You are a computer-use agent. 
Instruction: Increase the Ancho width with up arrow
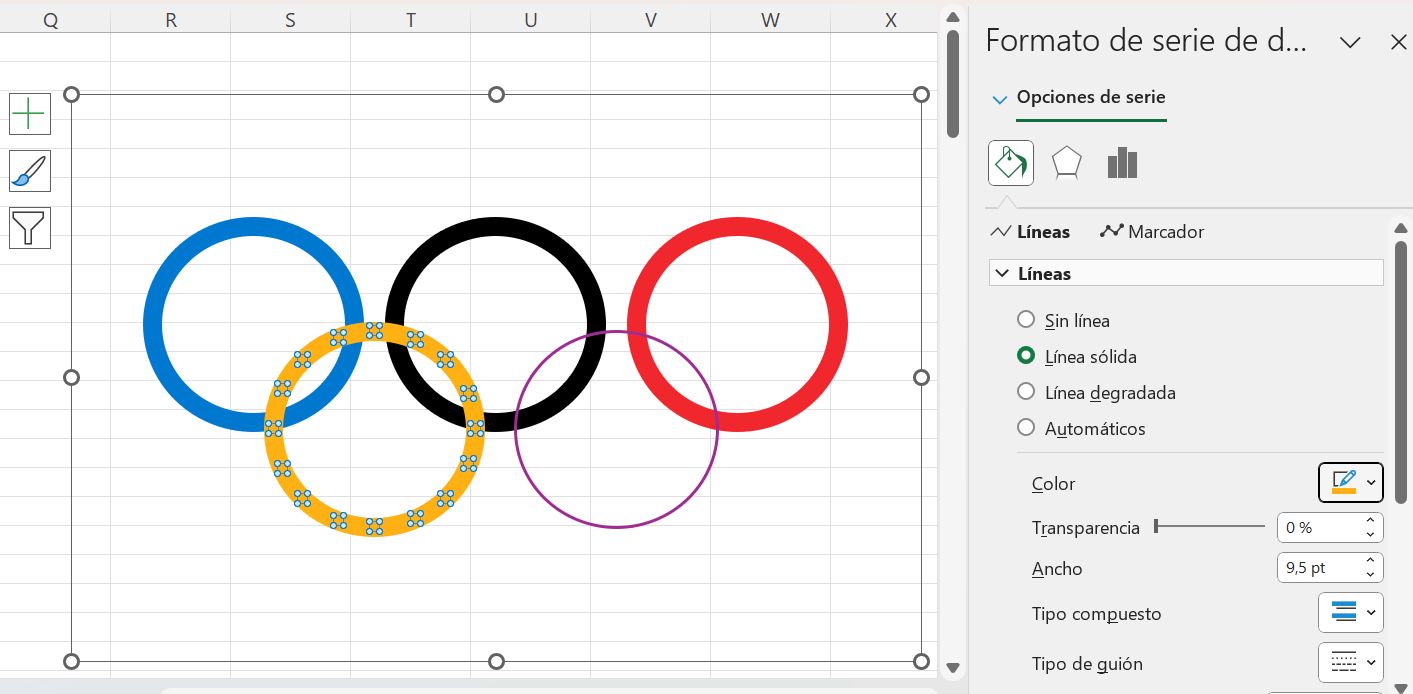(1370, 561)
